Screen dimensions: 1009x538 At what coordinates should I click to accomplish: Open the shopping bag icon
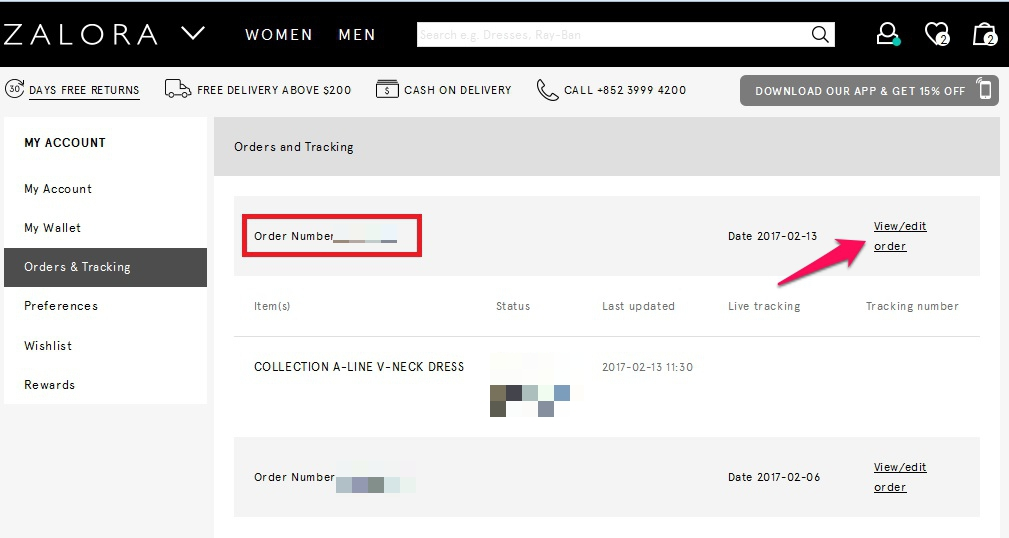[x=985, y=34]
